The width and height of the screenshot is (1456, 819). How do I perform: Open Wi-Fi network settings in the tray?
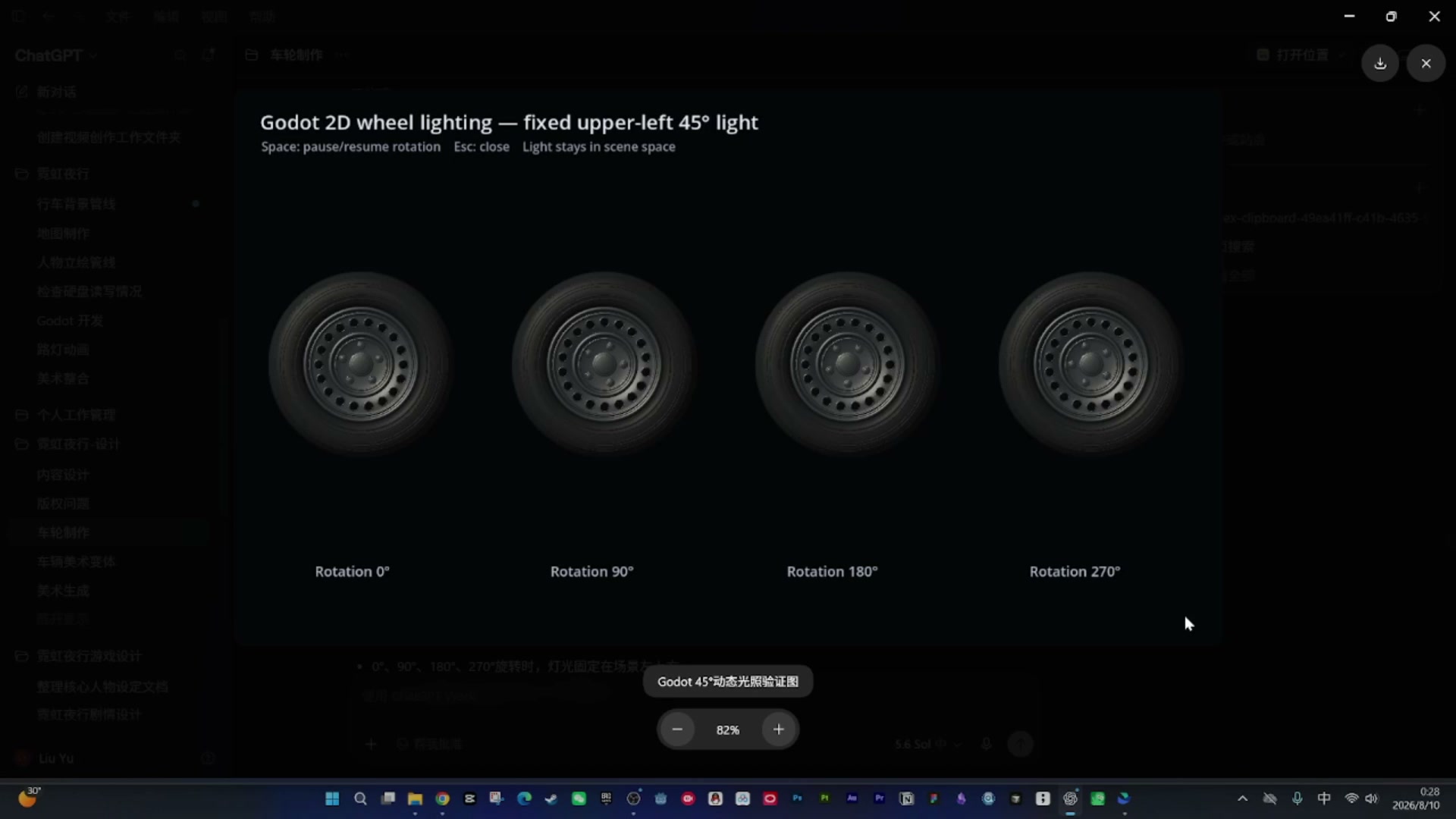pos(1351,799)
